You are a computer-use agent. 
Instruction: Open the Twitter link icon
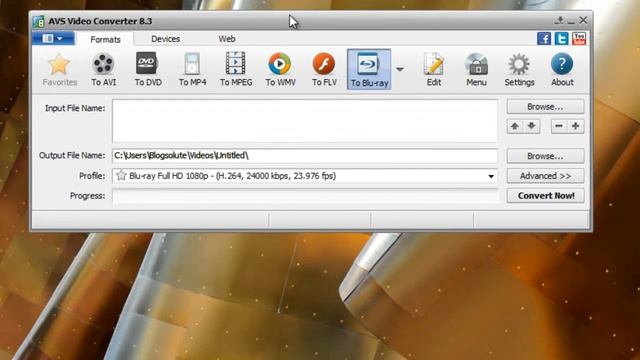pyautogui.click(x=561, y=39)
